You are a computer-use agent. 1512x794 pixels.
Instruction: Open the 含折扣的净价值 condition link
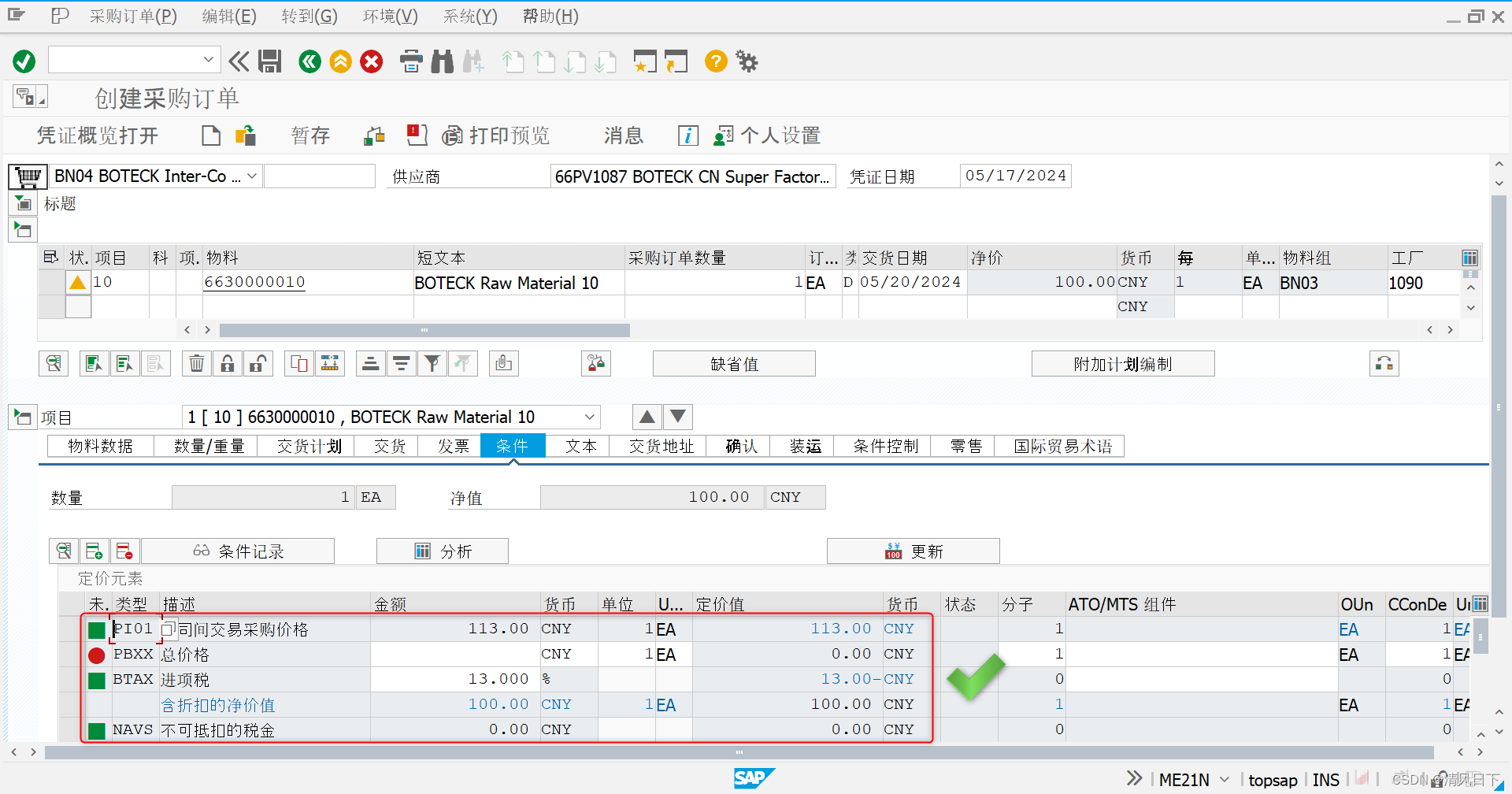[218, 704]
